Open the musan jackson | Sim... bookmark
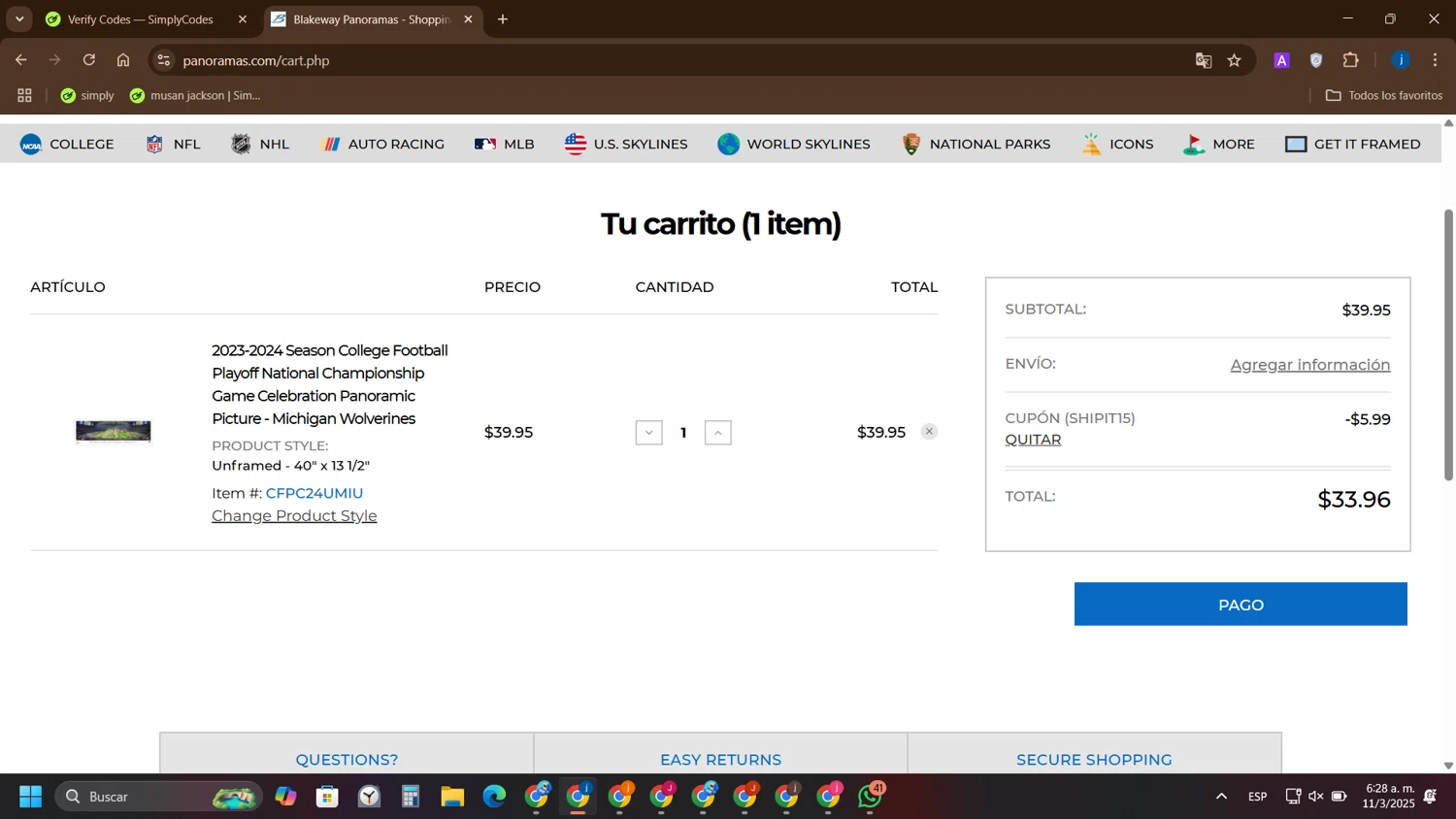 point(195,95)
